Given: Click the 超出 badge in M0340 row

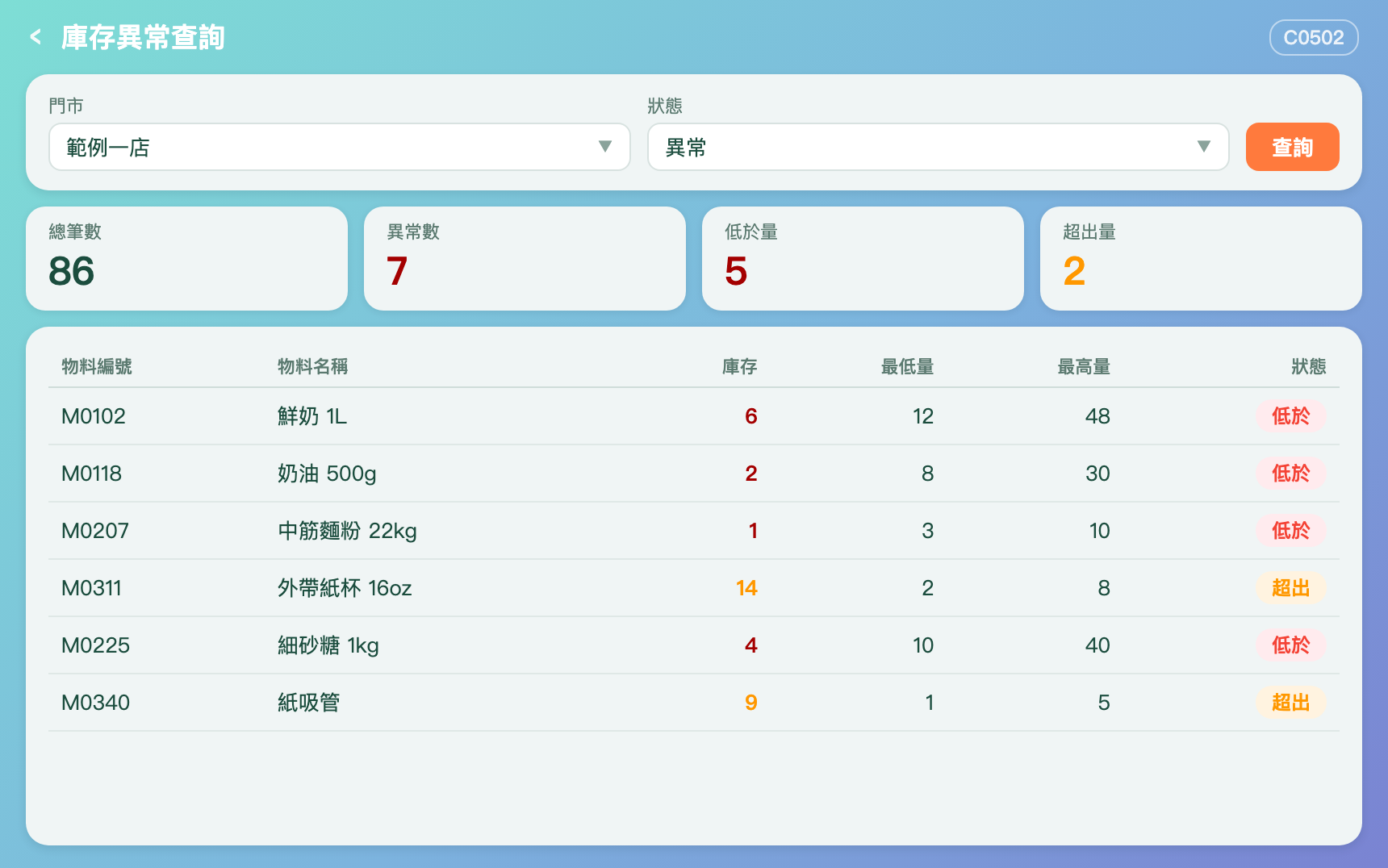Looking at the screenshot, I should (x=1290, y=703).
